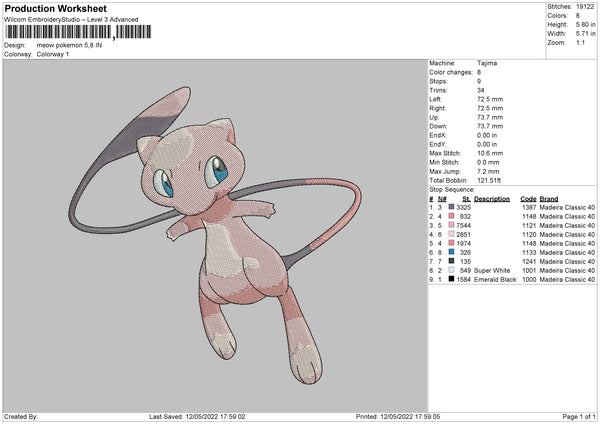The width and height of the screenshot is (600, 424).
Task: Click the Machine value 'Tajima'
Action: (487, 63)
